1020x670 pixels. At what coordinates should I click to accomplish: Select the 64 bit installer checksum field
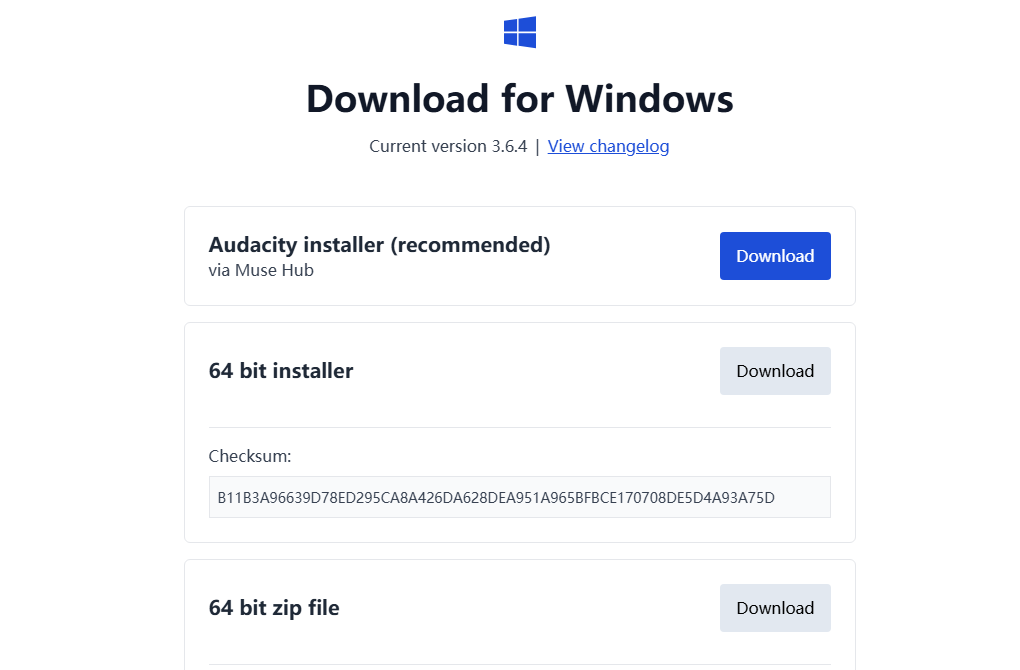click(519, 497)
